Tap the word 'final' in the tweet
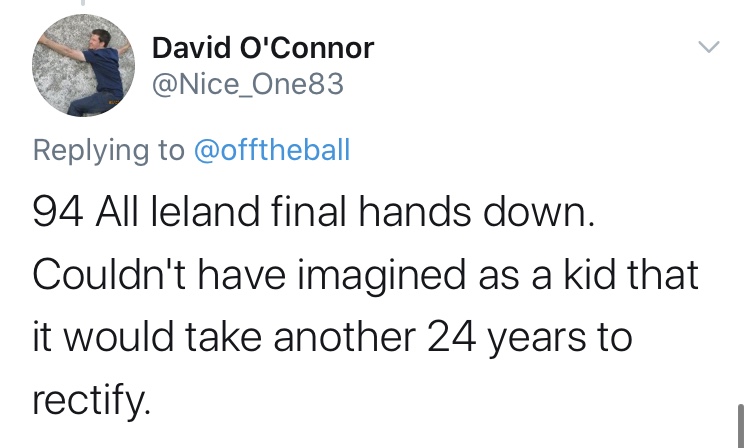The height and width of the screenshot is (448, 750). tap(309, 211)
